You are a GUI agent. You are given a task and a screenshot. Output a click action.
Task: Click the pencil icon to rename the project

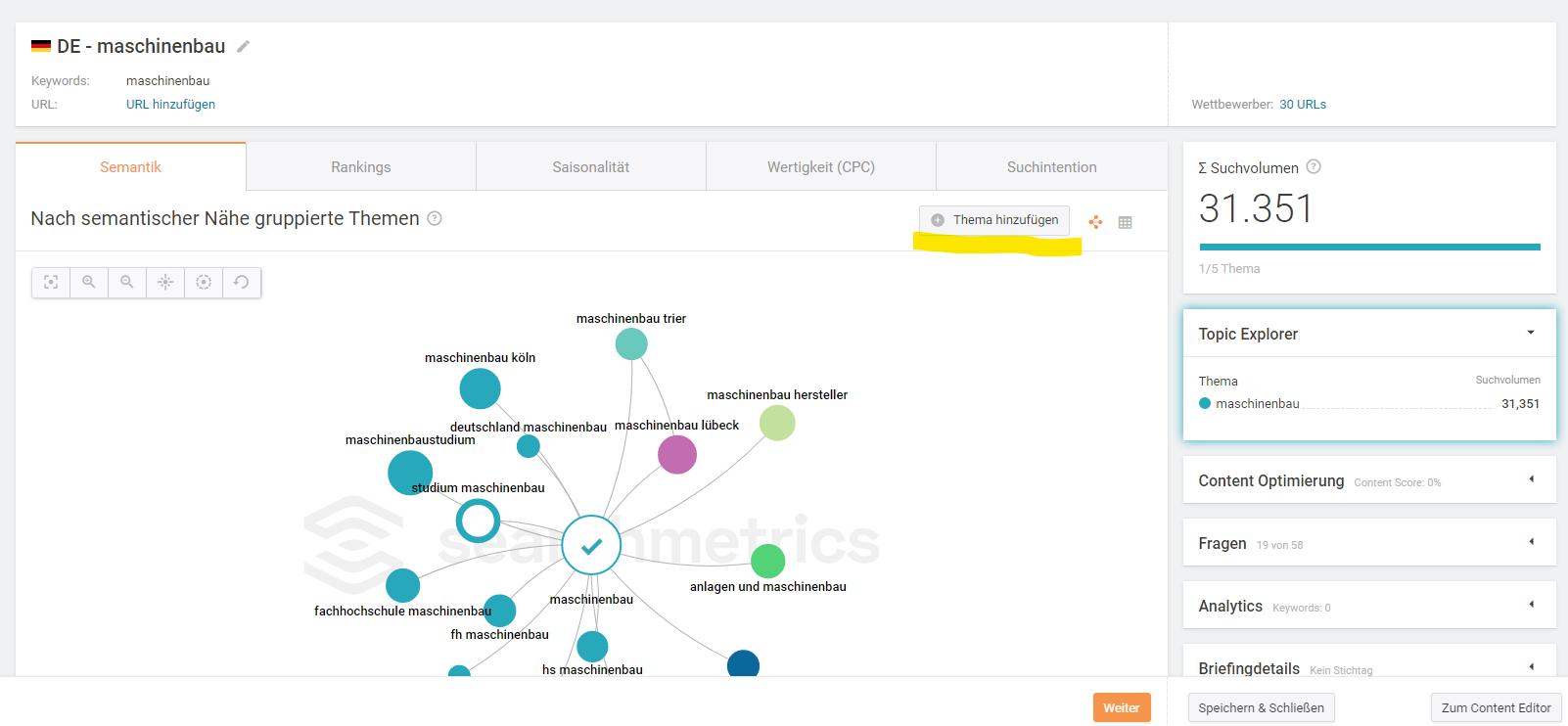point(243,46)
